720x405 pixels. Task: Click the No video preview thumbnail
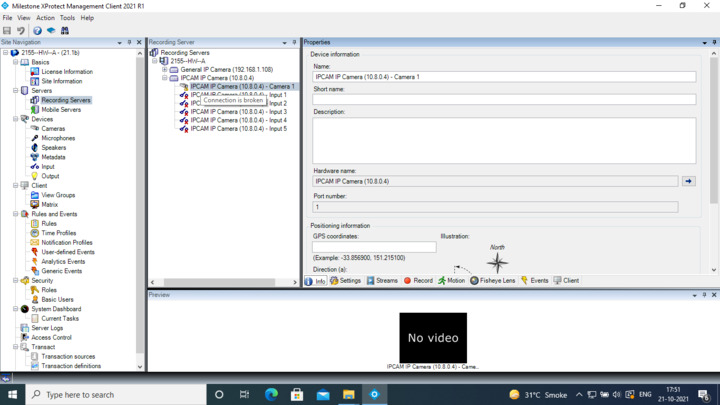coord(433,337)
